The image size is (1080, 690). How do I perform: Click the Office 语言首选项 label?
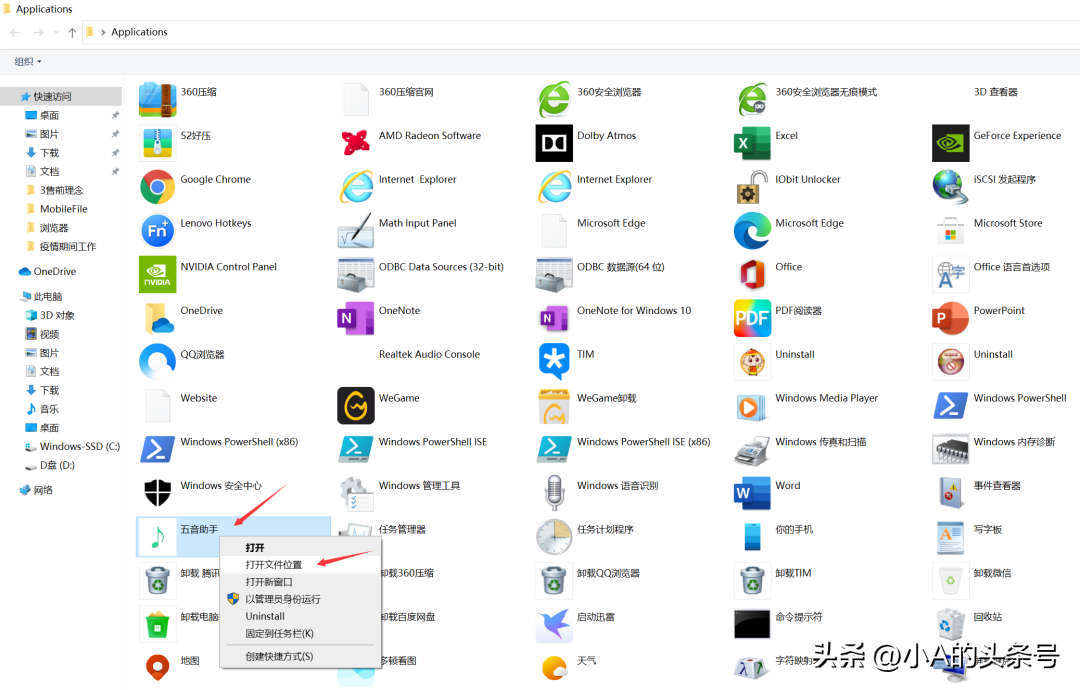pos(1011,266)
